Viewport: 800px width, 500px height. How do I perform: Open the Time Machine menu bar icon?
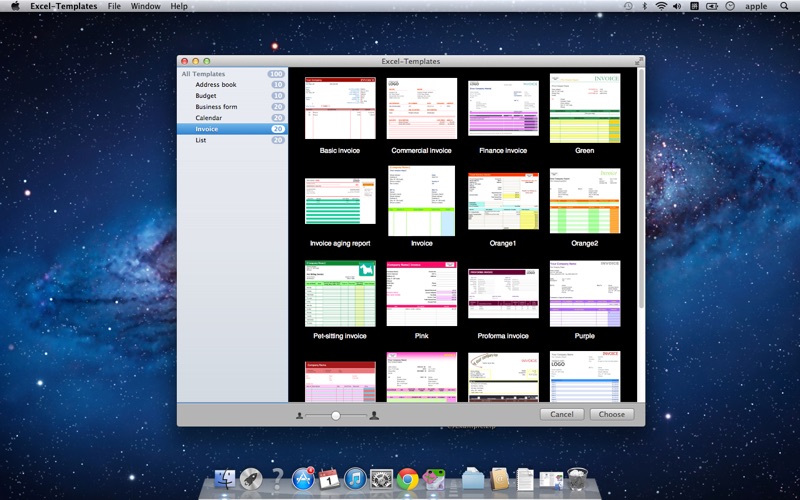pyautogui.click(x=628, y=6)
